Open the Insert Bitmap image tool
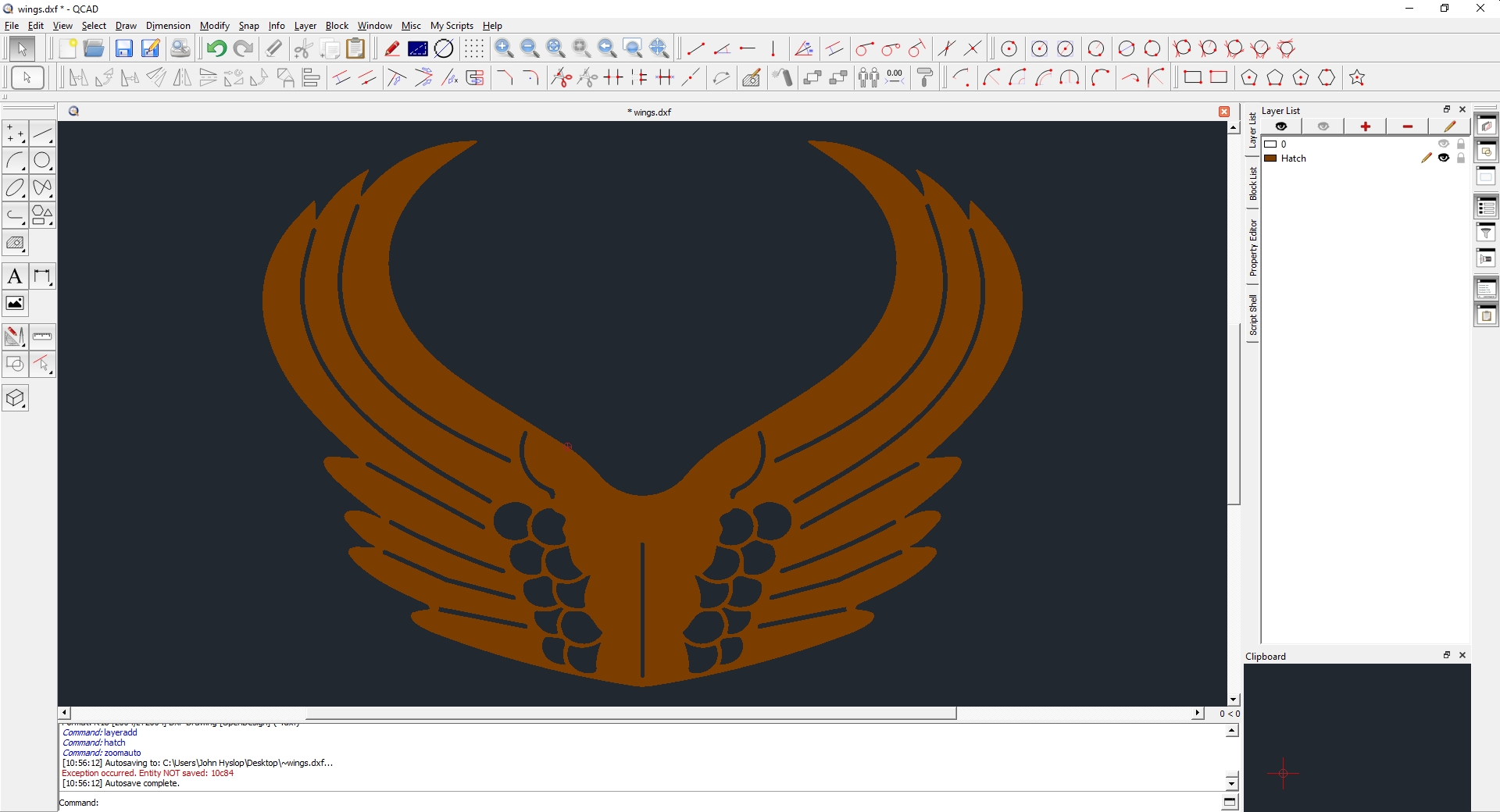The image size is (1500, 812). click(x=15, y=304)
